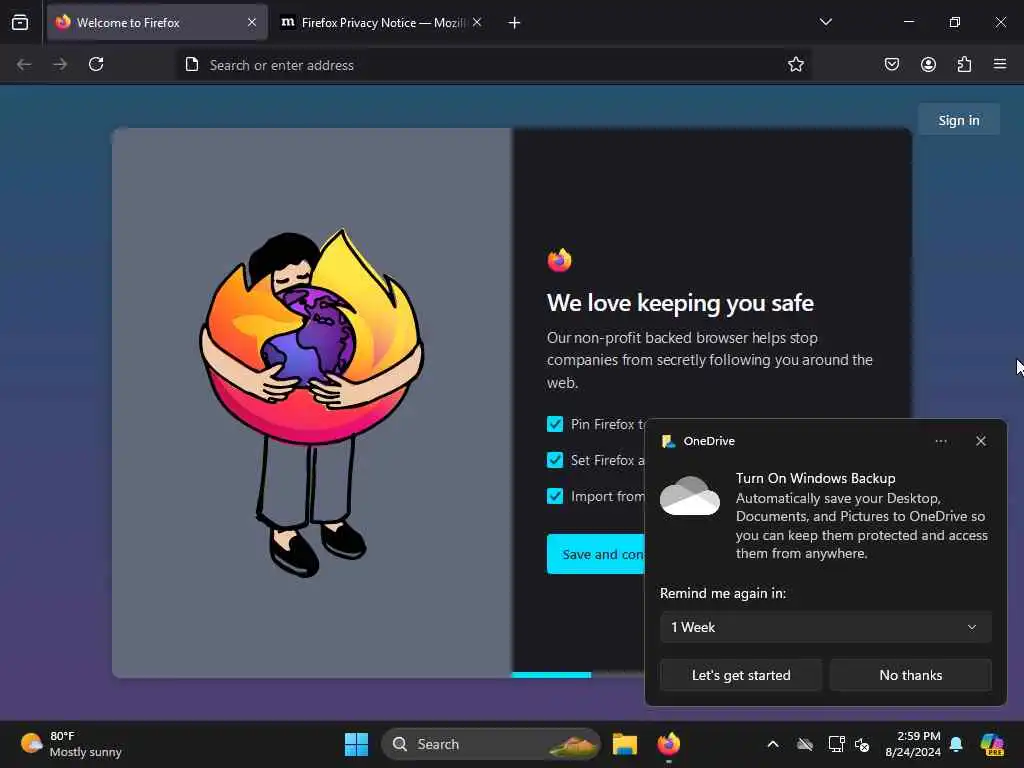This screenshot has height=768, width=1024.
Task: Open the Windows Start menu
Action: pyautogui.click(x=357, y=744)
